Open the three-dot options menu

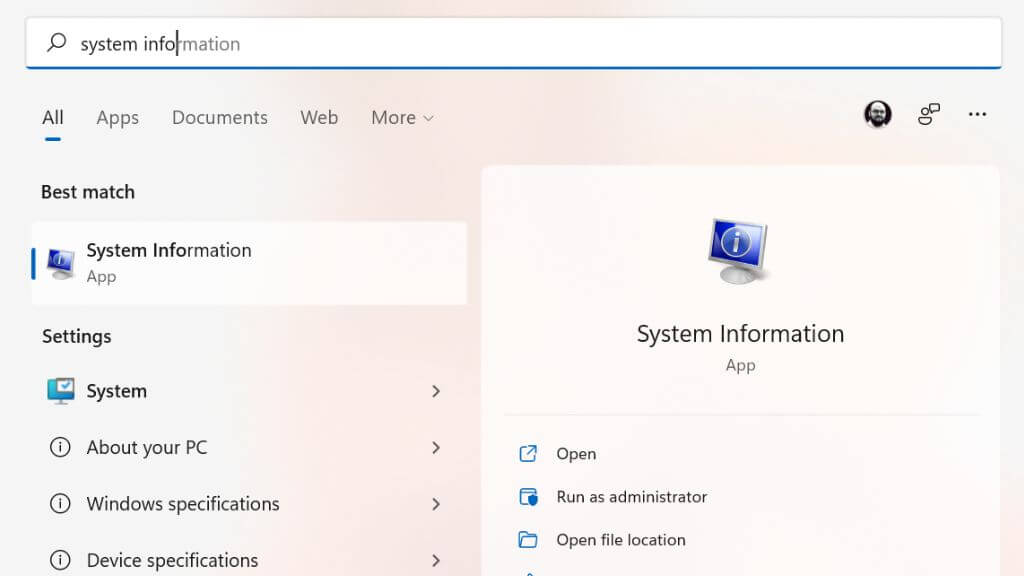point(977,115)
